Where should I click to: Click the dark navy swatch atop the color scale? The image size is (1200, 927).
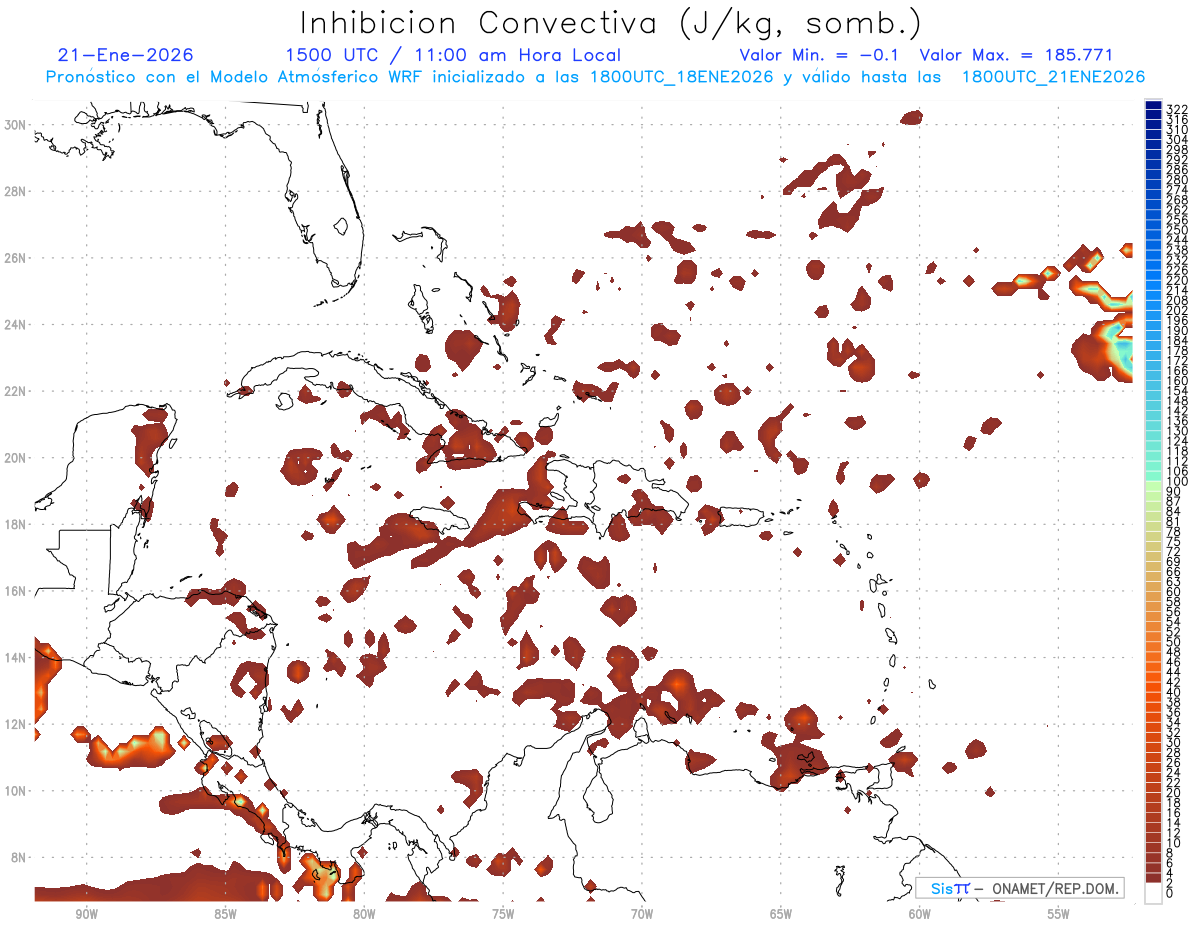[x=1154, y=106]
